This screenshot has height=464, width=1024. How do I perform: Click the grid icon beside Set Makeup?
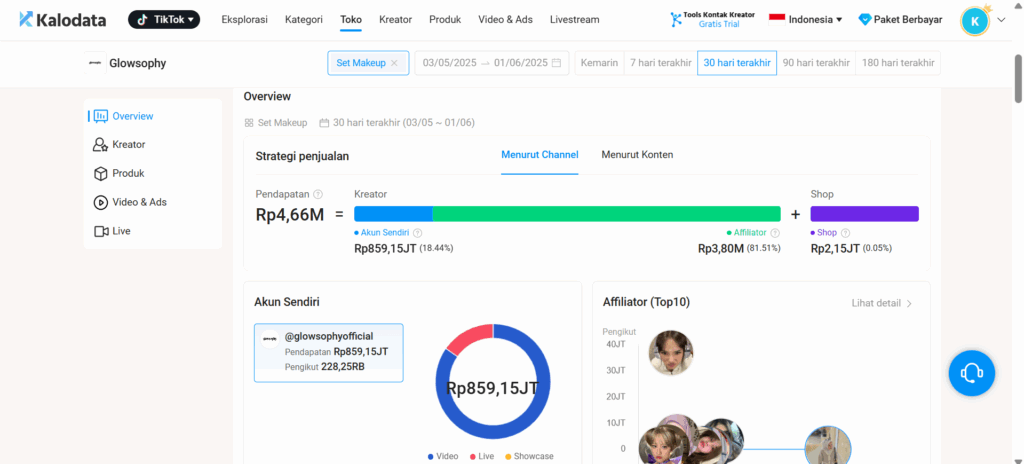[249, 123]
